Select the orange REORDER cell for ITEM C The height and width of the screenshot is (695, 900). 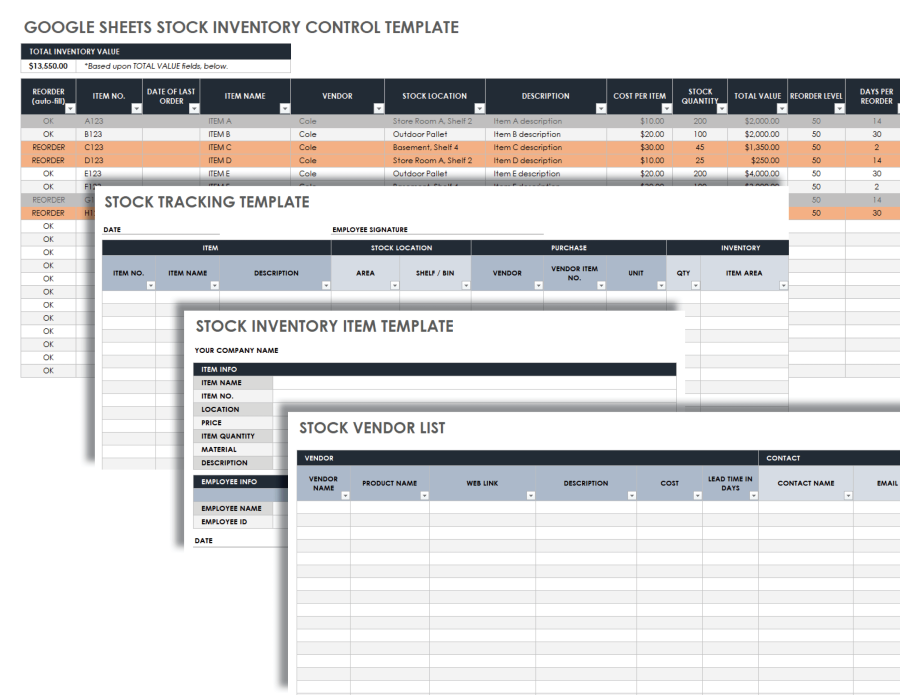[47, 147]
